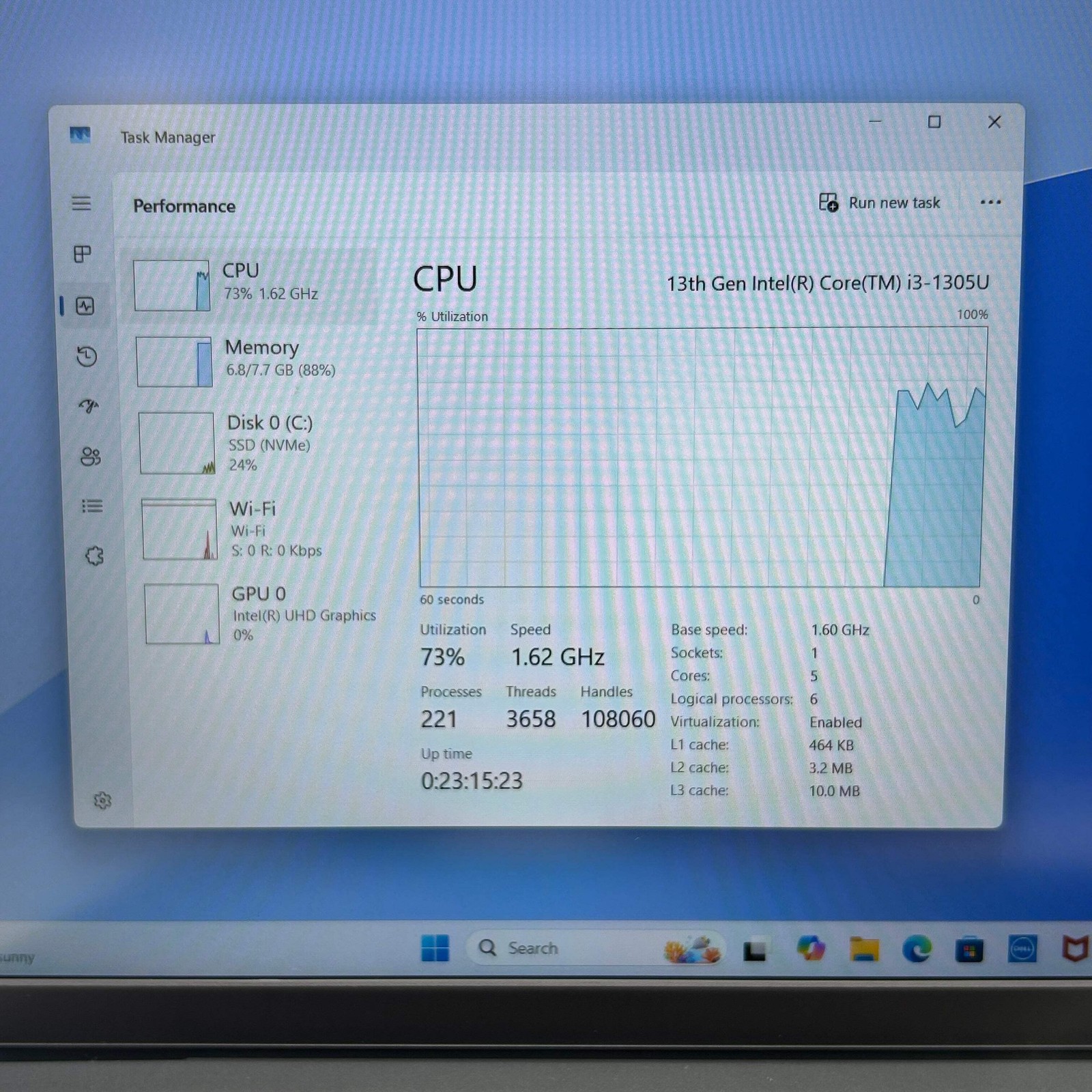The width and height of the screenshot is (1092, 1092).
Task: Click the L3 cache 10.0 MB value
Action: pos(834,791)
